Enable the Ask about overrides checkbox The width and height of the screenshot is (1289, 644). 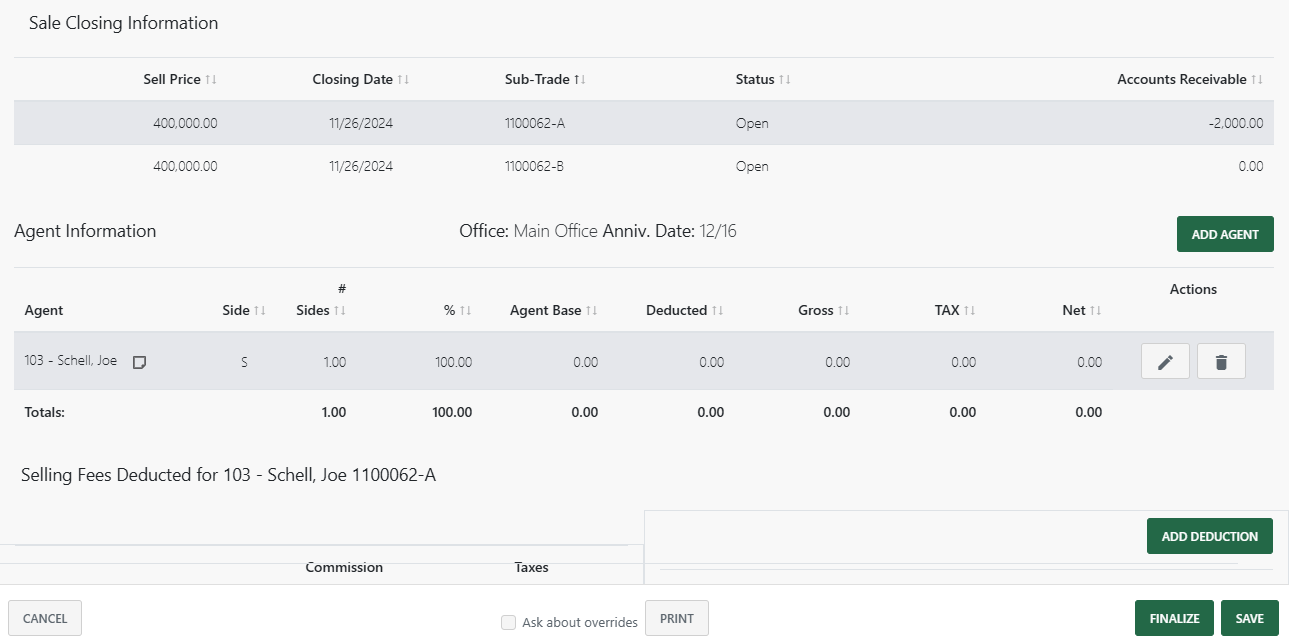pyautogui.click(x=508, y=622)
